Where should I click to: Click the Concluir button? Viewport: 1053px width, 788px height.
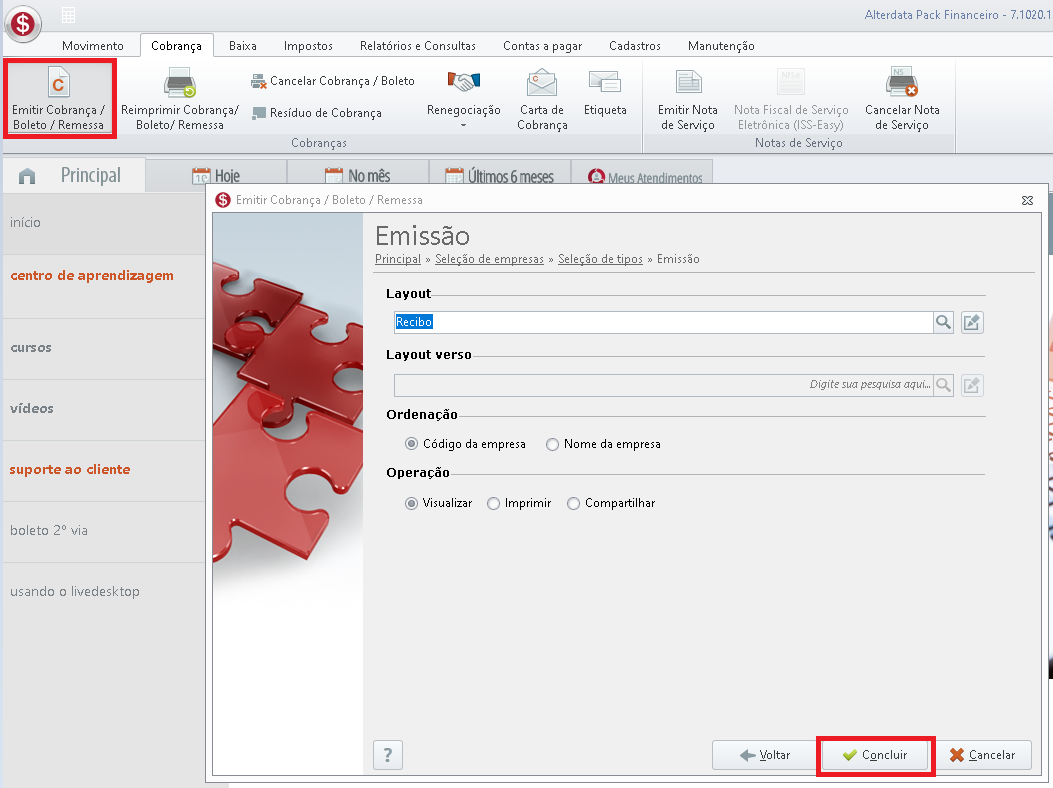(875, 755)
